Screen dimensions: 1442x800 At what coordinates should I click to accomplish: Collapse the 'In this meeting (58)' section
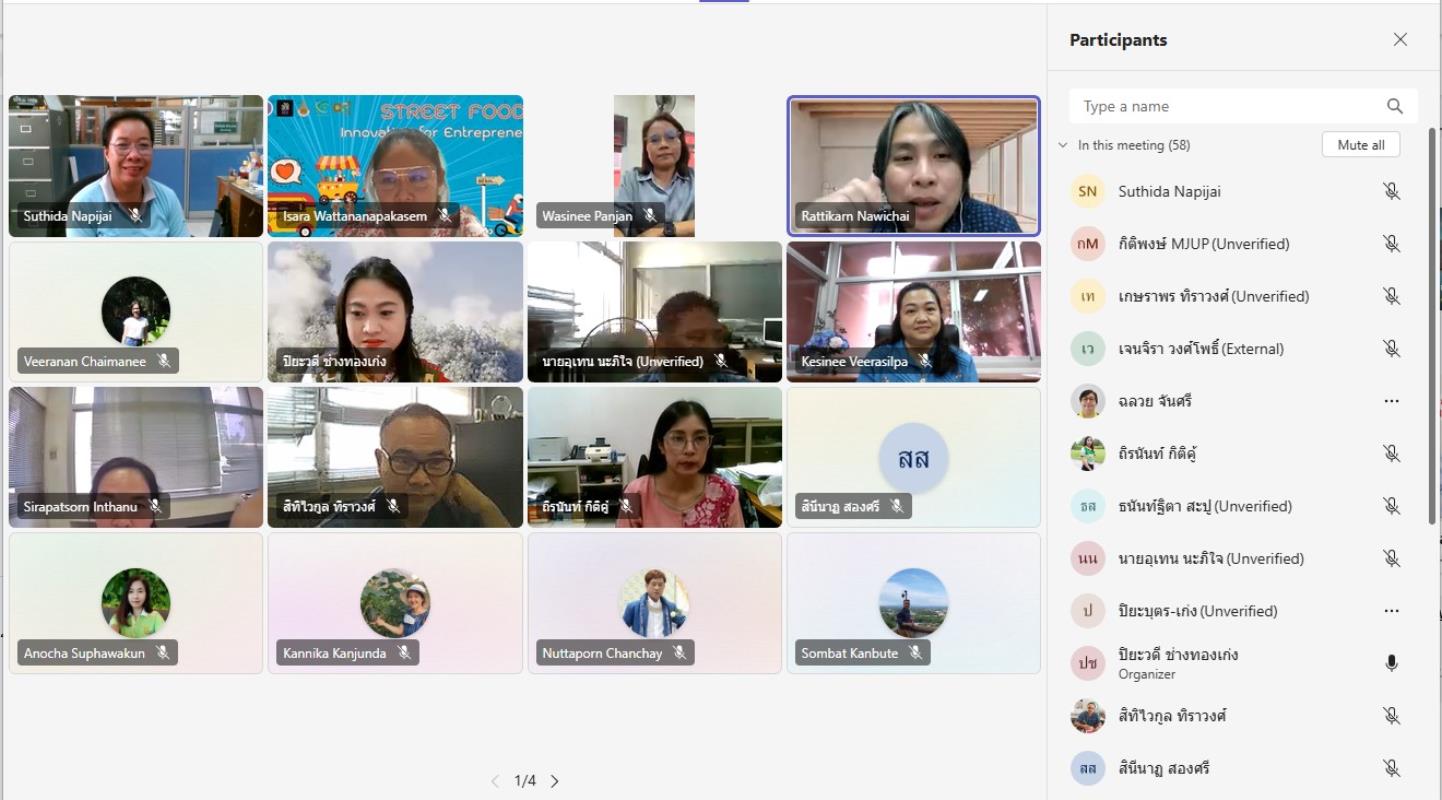(x=1063, y=145)
